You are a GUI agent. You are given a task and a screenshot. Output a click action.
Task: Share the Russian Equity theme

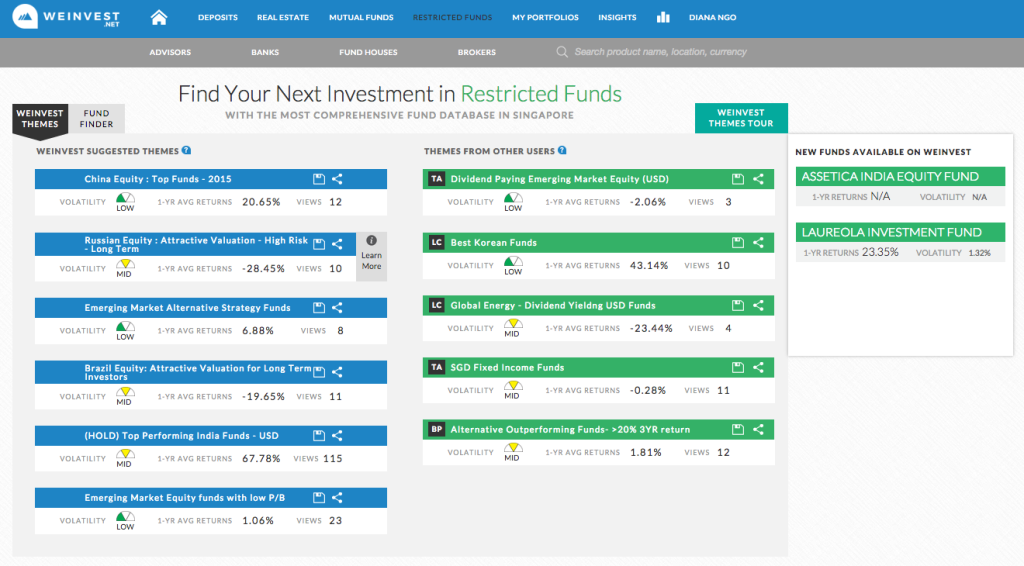(337, 244)
